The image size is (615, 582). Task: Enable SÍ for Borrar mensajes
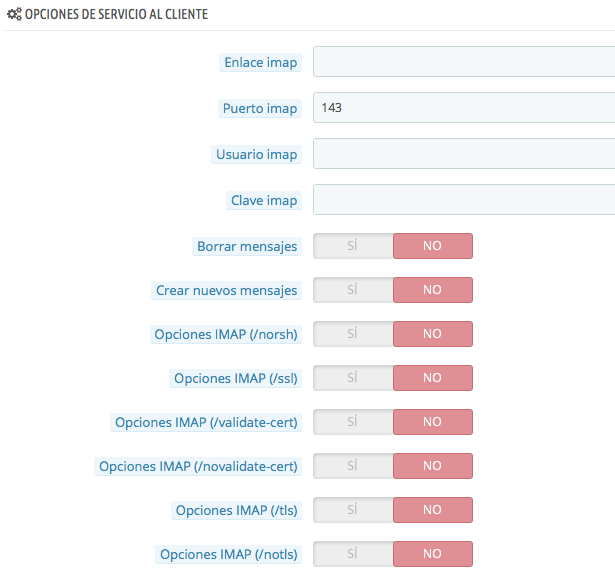(353, 246)
